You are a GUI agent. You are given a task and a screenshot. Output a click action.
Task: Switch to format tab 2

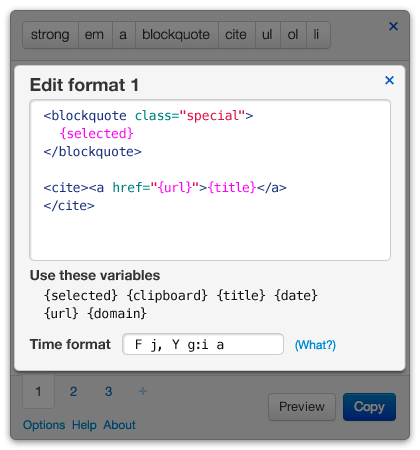click(x=73, y=391)
